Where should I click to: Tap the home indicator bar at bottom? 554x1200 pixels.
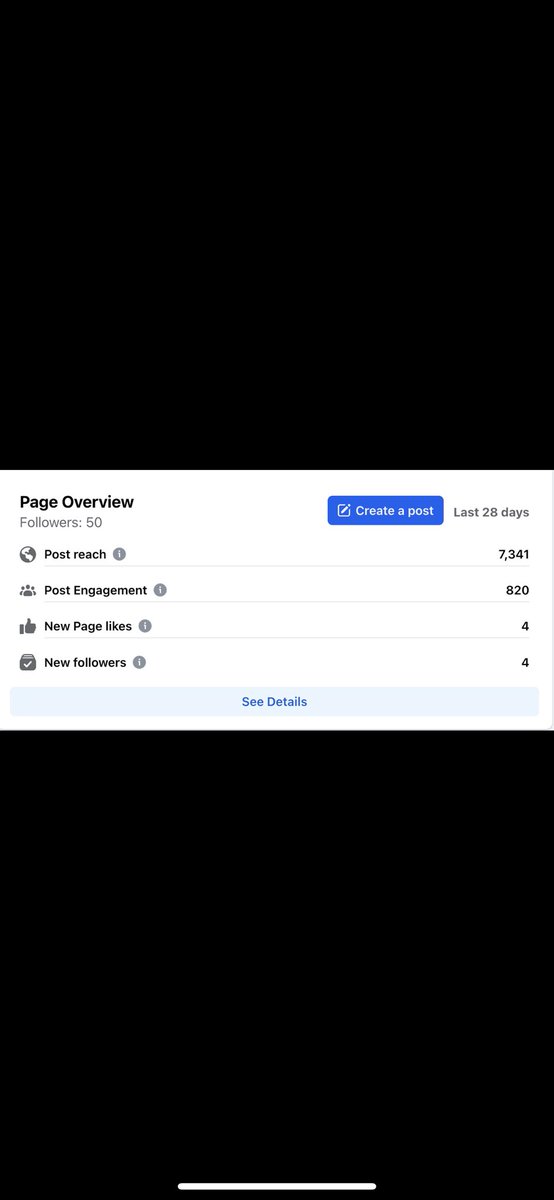(x=277, y=1186)
